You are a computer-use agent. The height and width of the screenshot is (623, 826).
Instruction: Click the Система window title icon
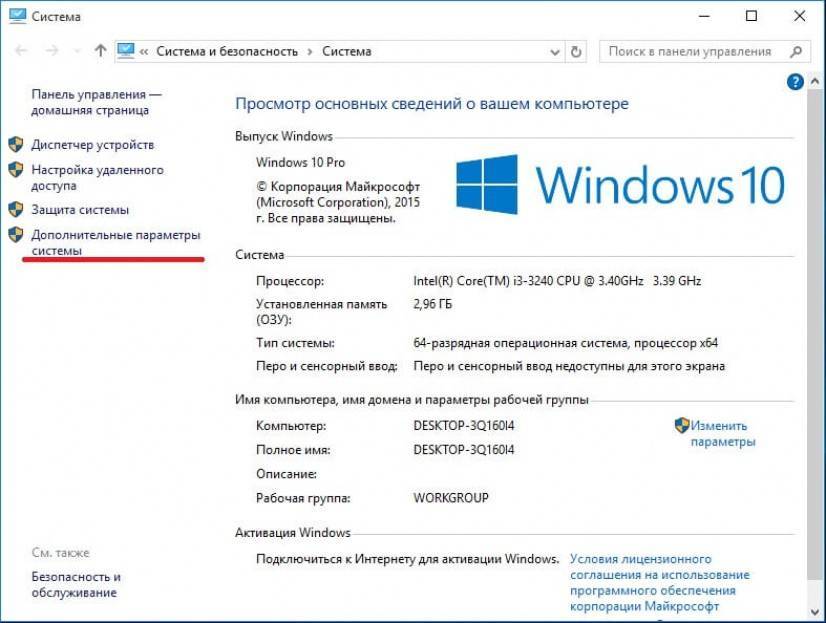click(x=17, y=16)
